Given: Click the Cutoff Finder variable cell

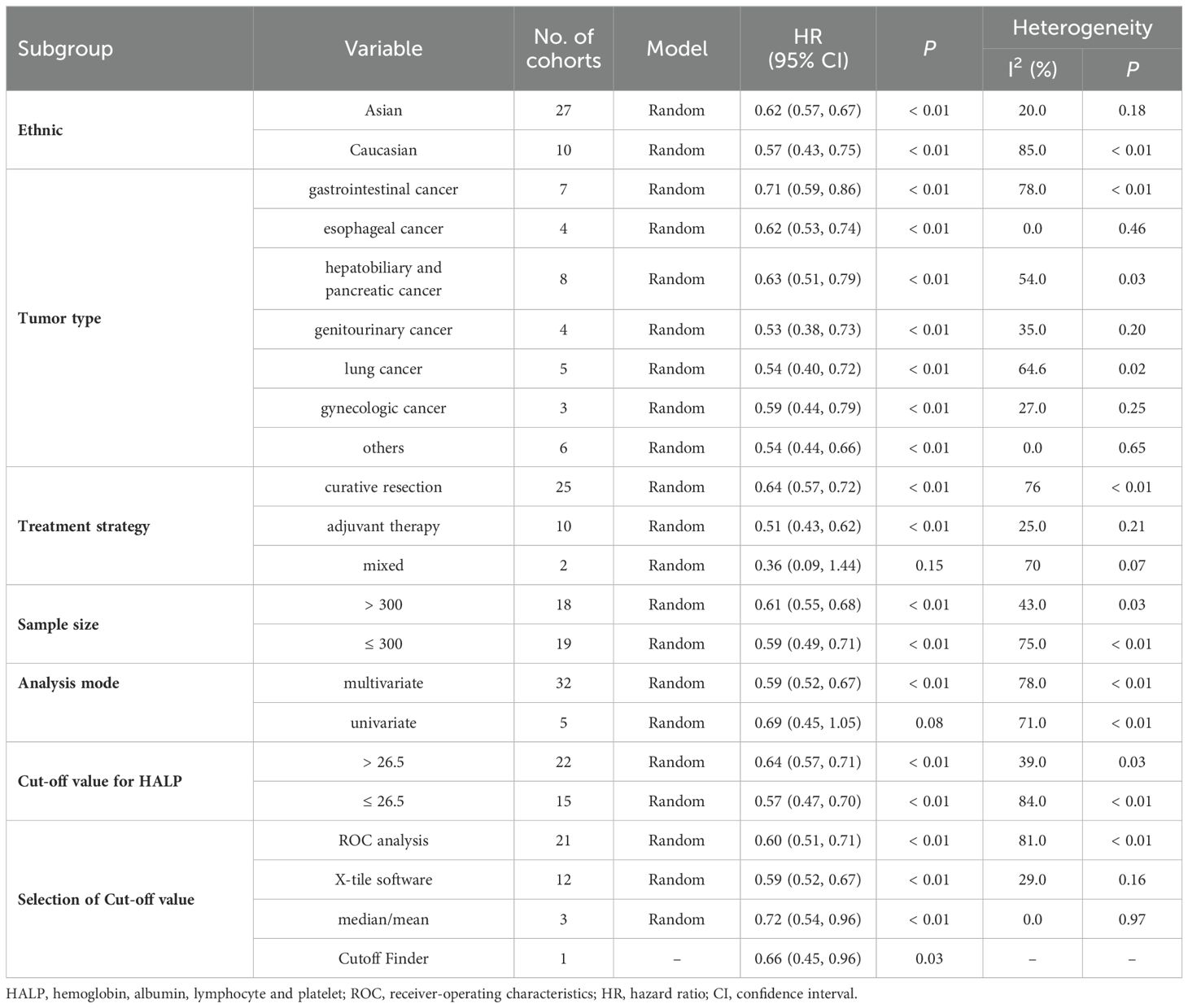Looking at the screenshot, I should (x=383, y=959).
